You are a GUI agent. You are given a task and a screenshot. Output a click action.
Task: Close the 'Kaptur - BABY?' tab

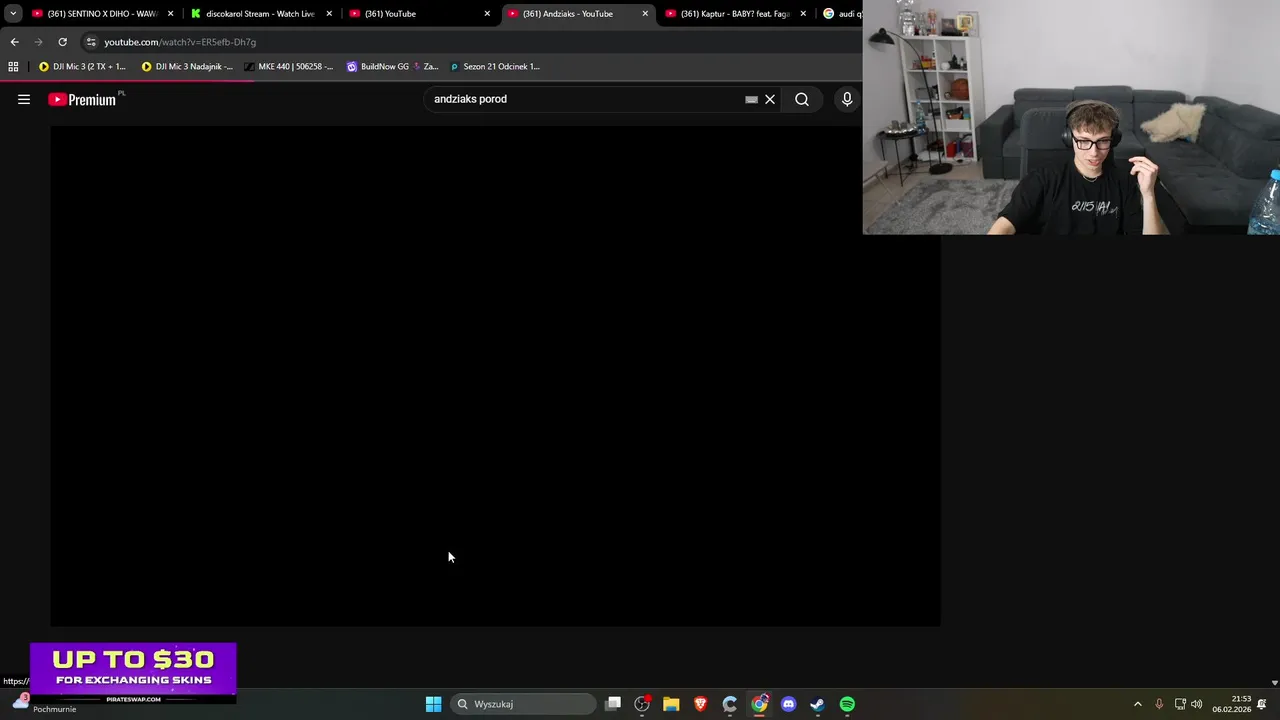coord(803,14)
